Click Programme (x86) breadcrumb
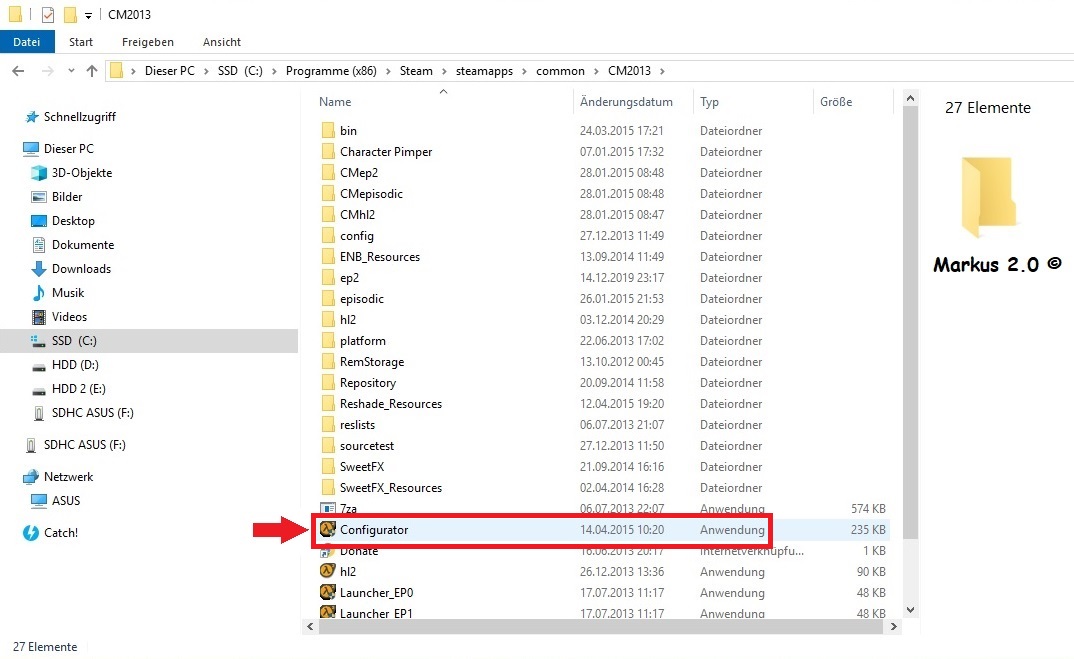 (332, 71)
